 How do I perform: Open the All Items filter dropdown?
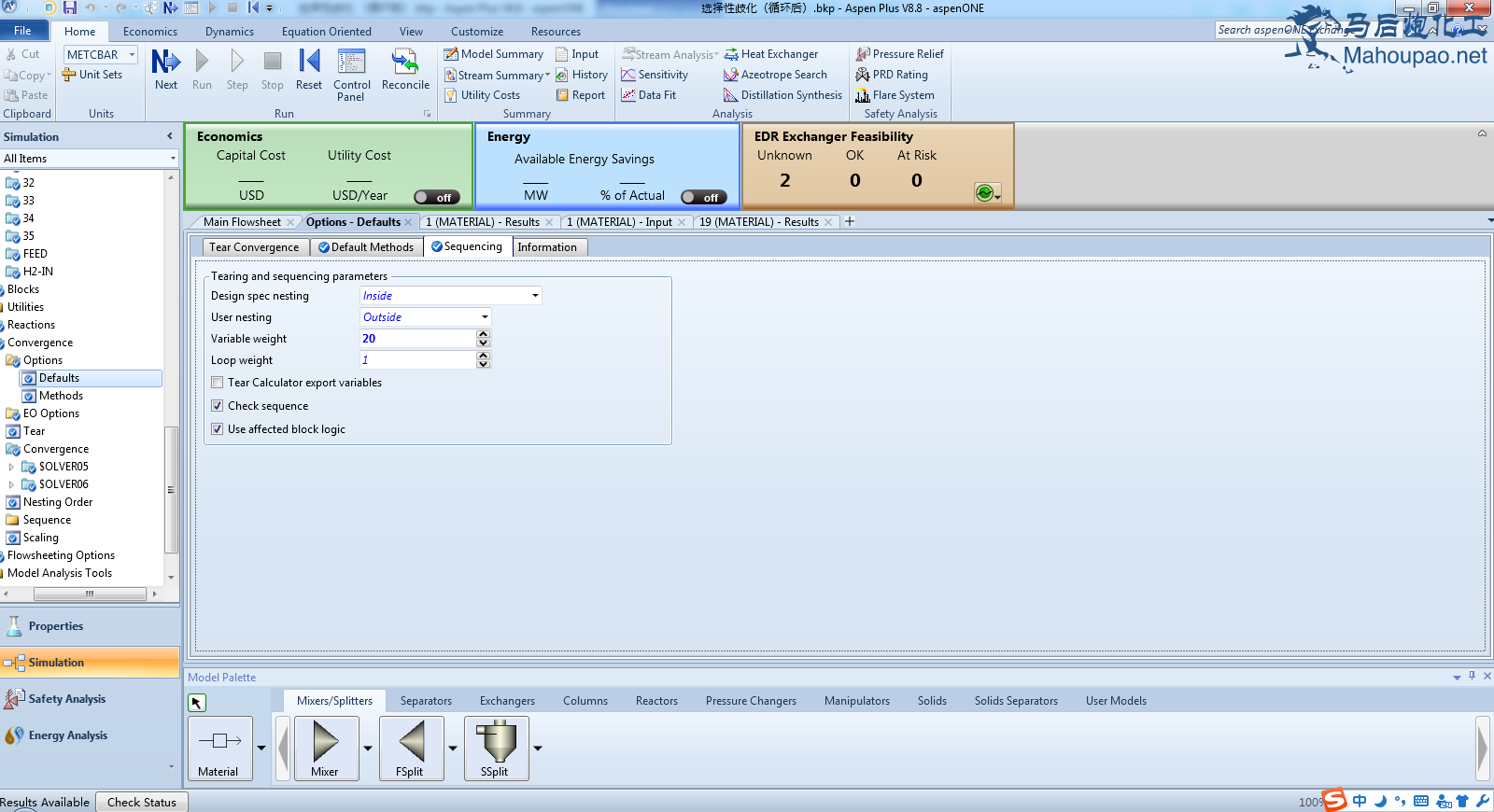[173, 159]
